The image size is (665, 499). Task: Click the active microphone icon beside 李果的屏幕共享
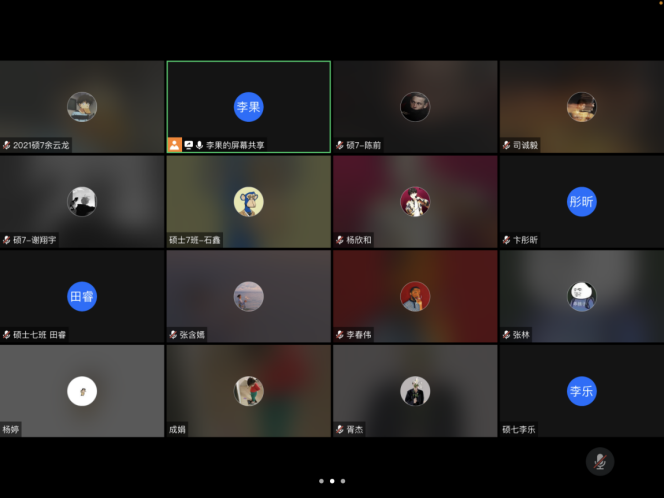point(200,145)
